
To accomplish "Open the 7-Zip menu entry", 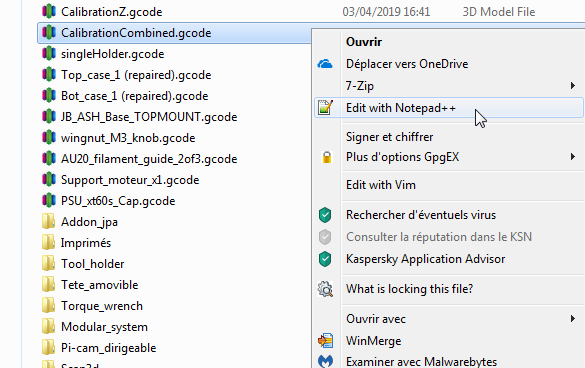I will click(x=360, y=86).
